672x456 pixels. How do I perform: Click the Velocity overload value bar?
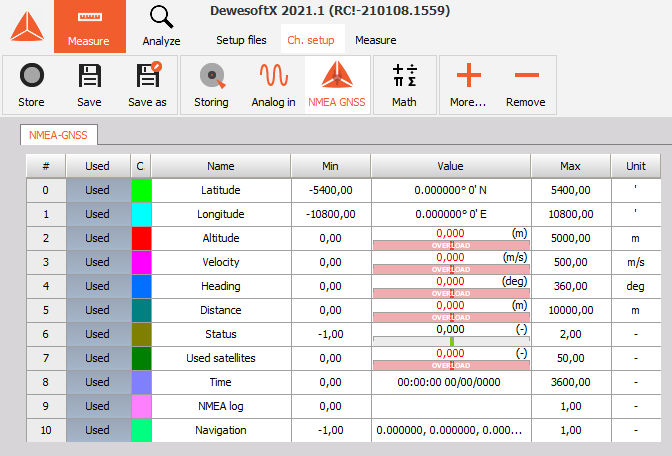click(x=451, y=269)
